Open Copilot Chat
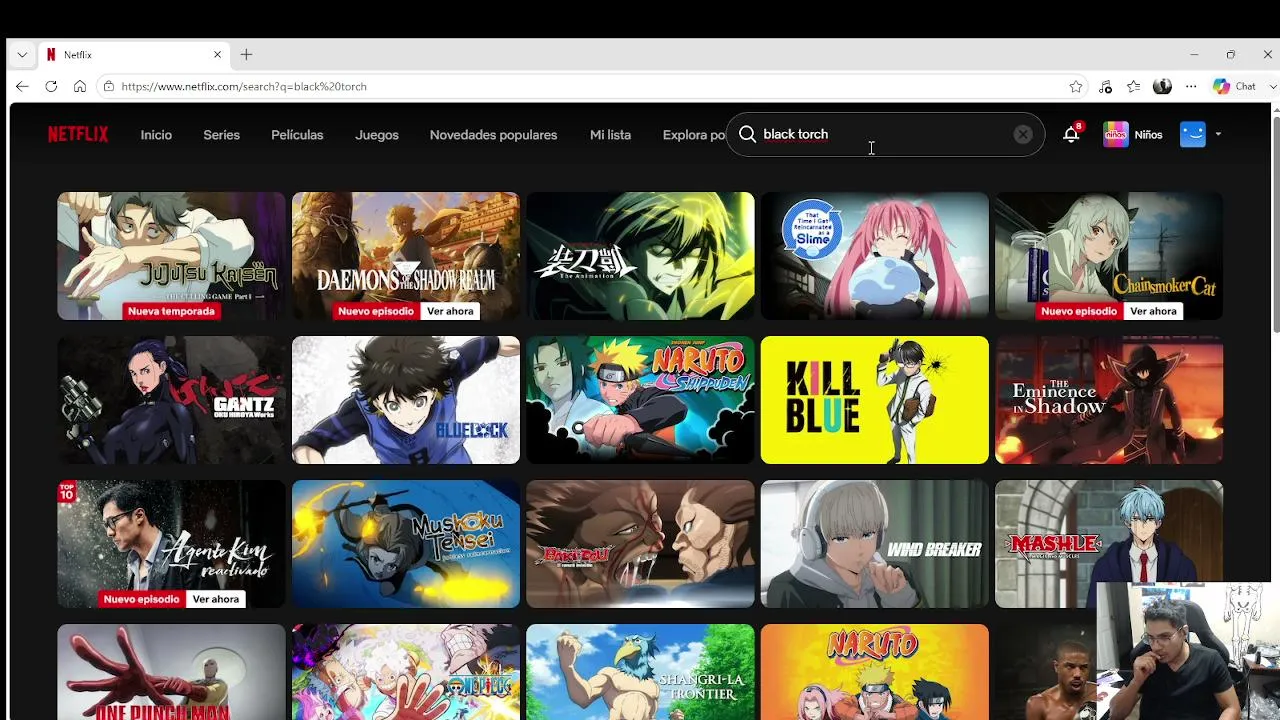The width and height of the screenshot is (1280, 720). click(1234, 86)
